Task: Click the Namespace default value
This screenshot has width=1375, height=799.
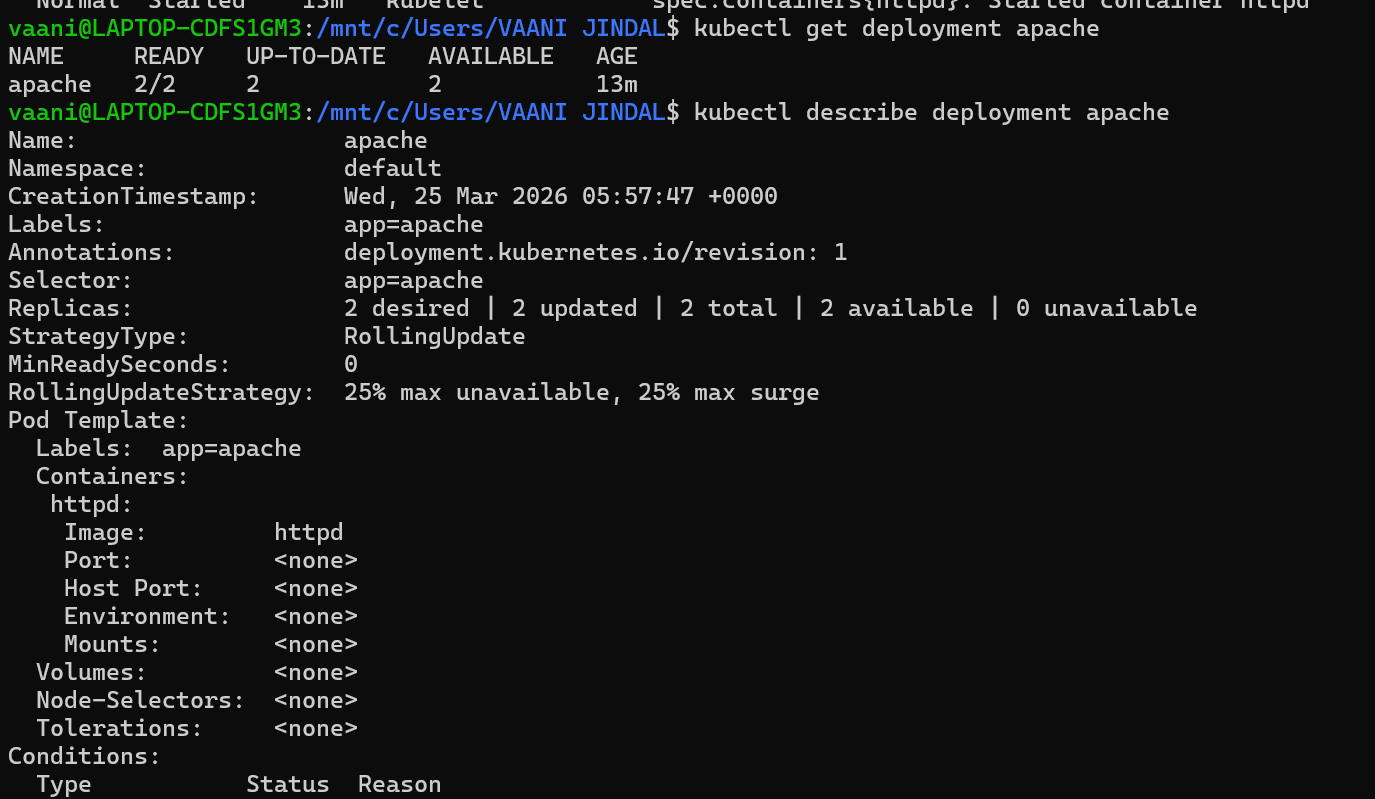Action: (x=392, y=167)
